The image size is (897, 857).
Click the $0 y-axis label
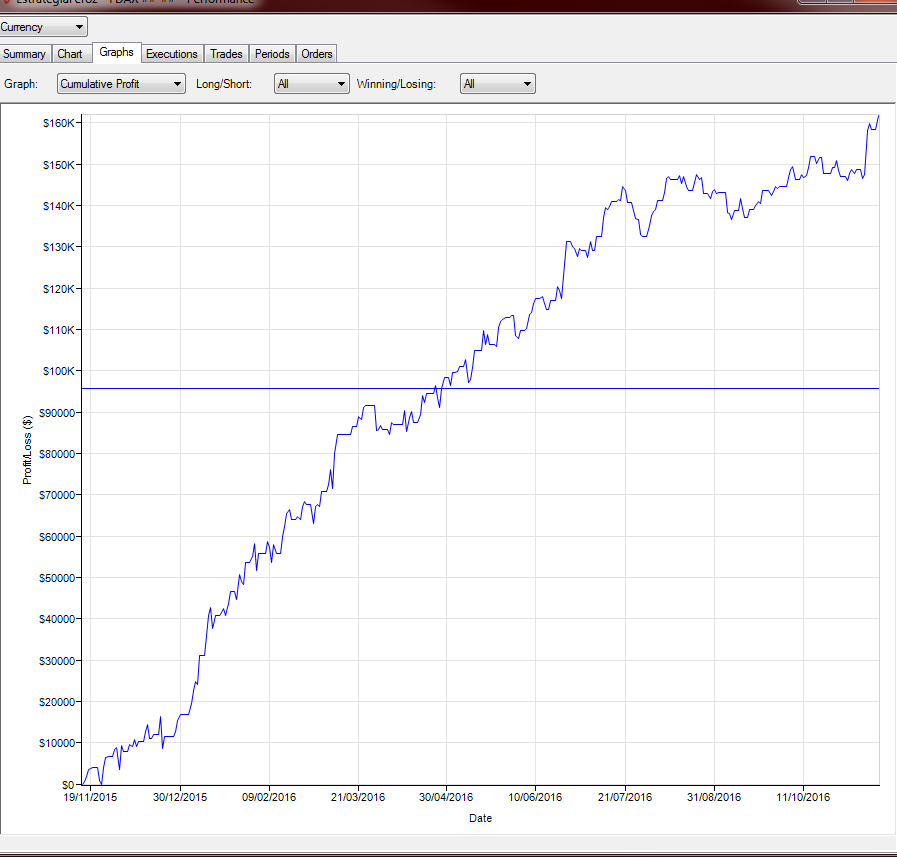(x=66, y=784)
